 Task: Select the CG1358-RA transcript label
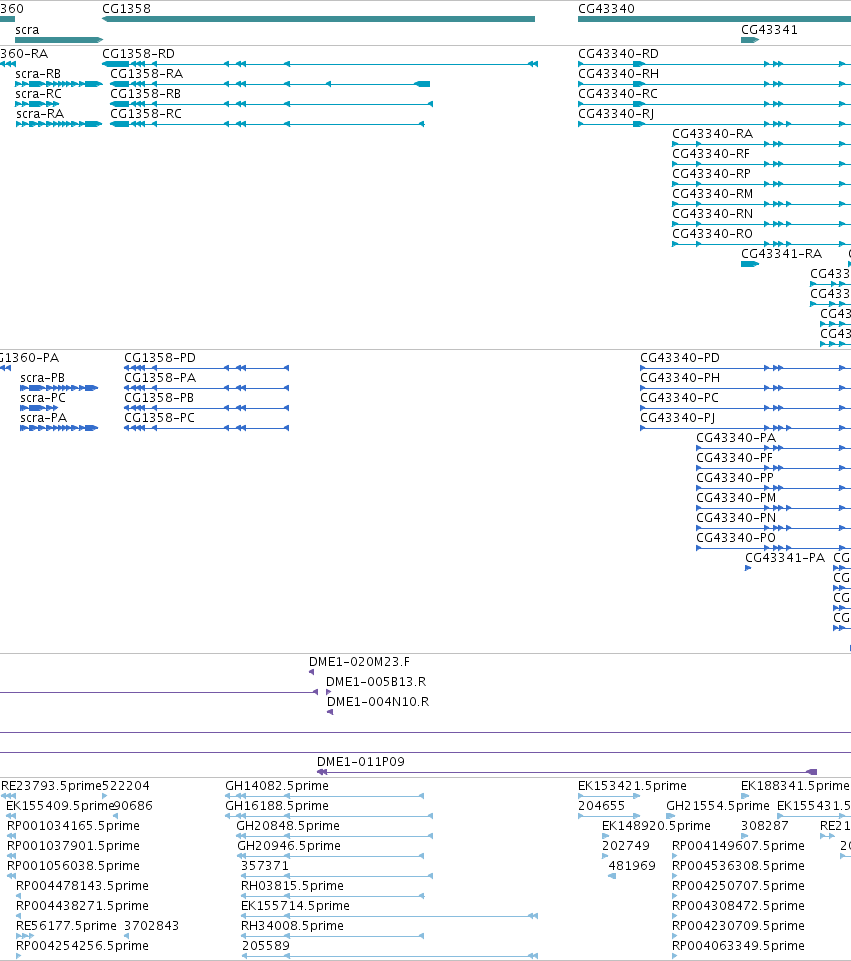(146, 74)
